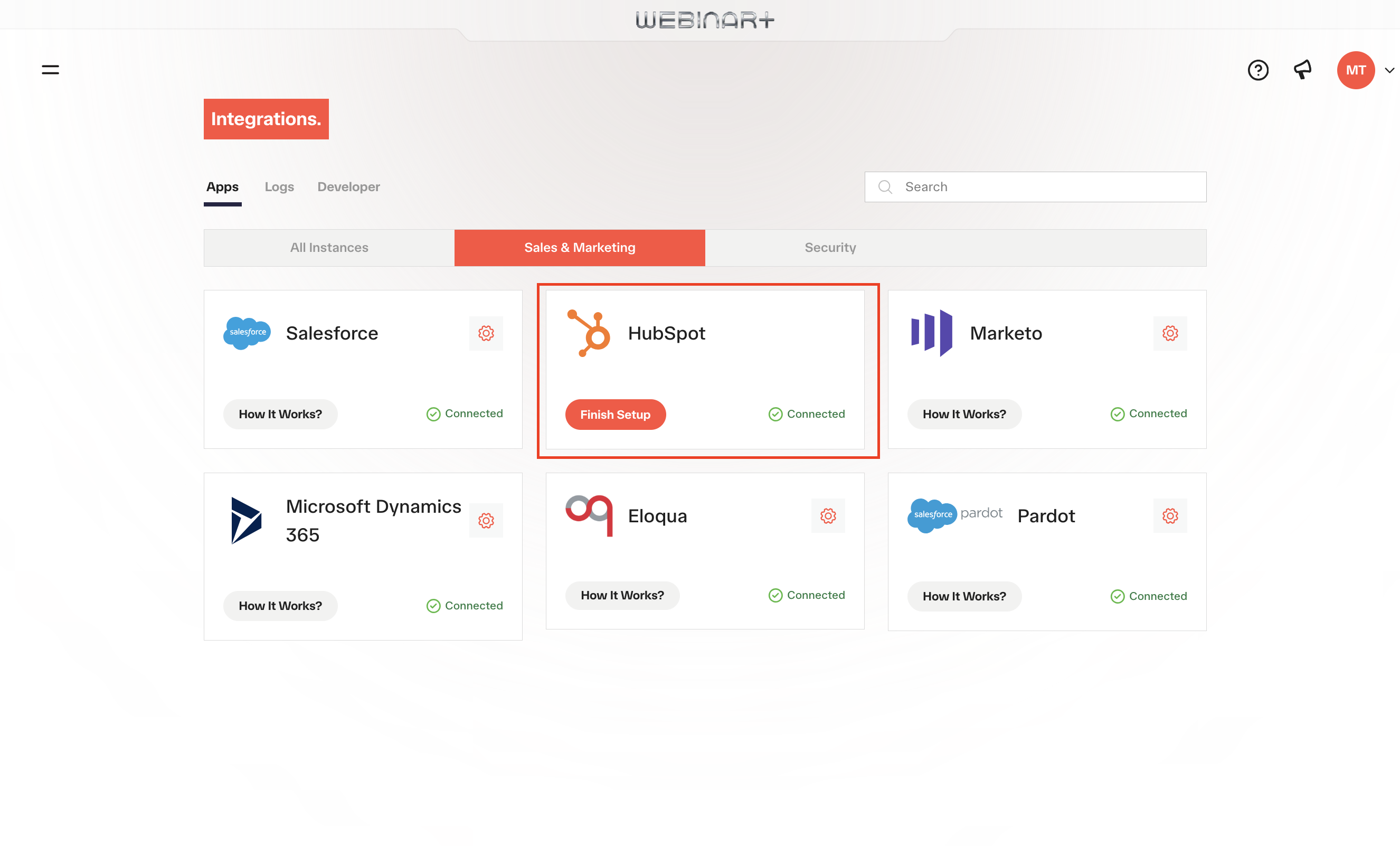The width and height of the screenshot is (1400, 846).
Task: Switch to the Developer tab
Action: click(x=348, y=187)
